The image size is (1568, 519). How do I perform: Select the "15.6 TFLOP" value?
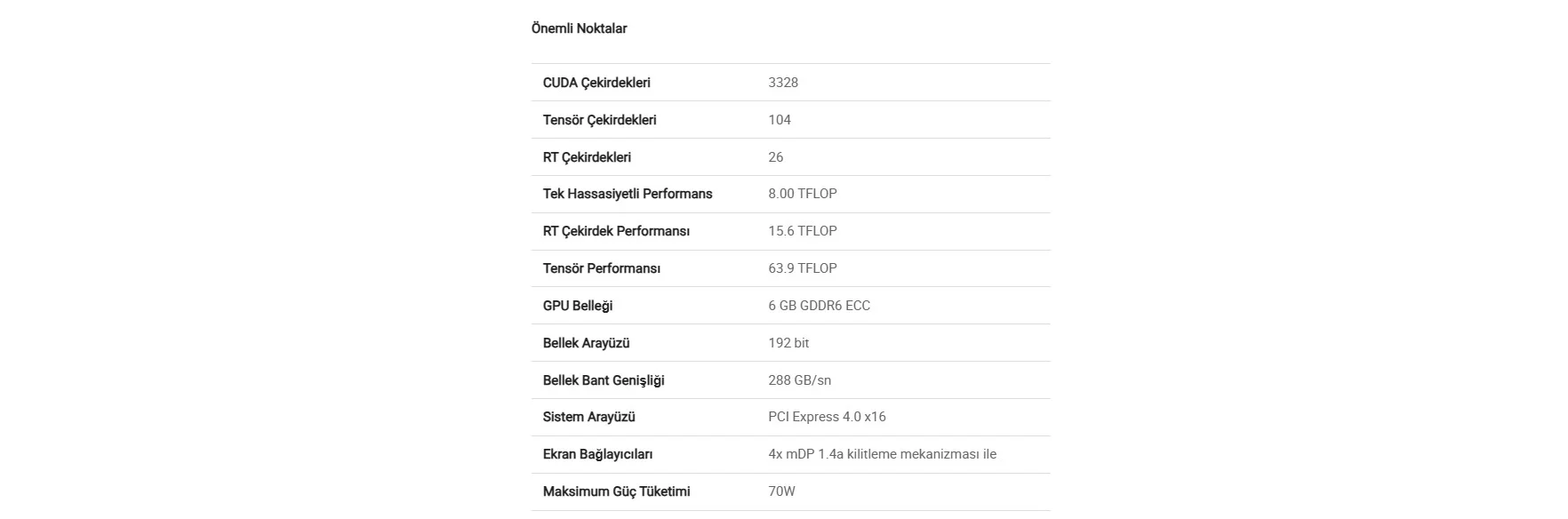click(x=803, y=231)
